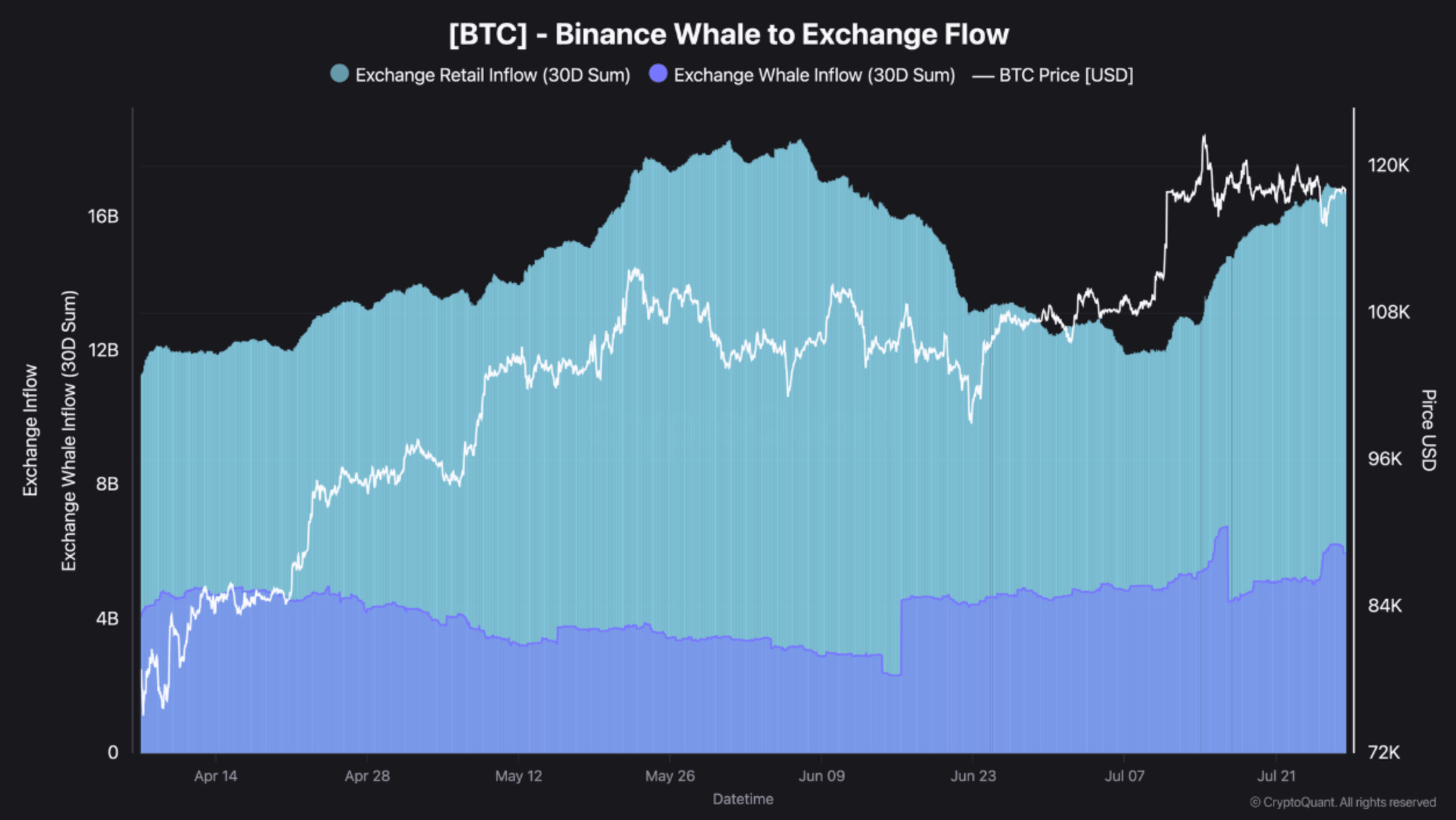
Task: Select the Apr 14 date tick label
Action: pos(215,776)
